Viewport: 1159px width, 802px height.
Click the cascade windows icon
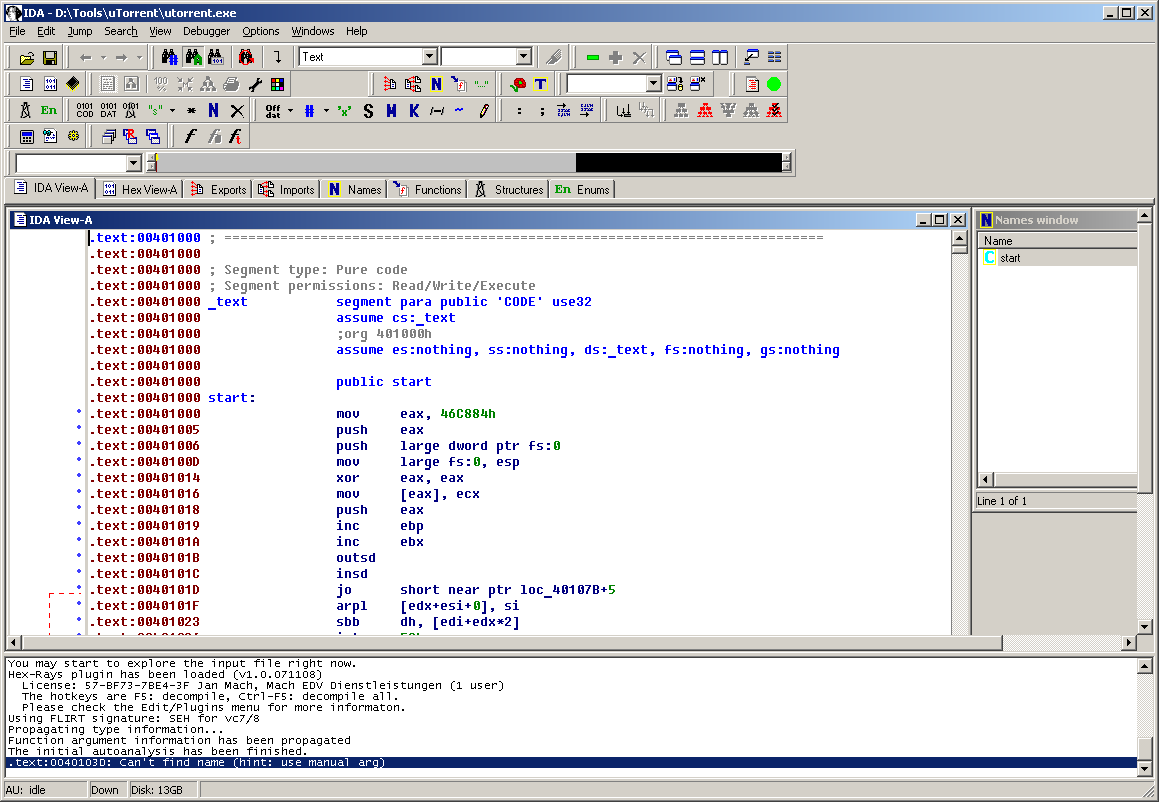click(x=673, y=58)
